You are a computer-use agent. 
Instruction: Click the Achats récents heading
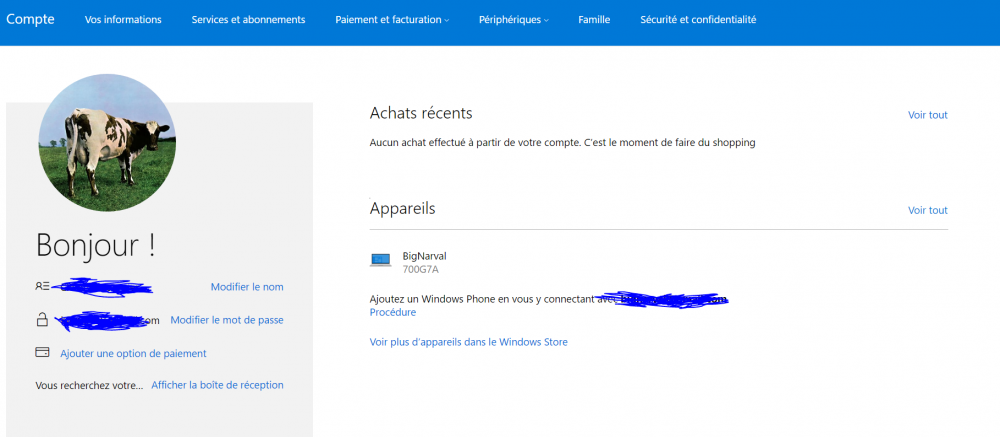421,114
